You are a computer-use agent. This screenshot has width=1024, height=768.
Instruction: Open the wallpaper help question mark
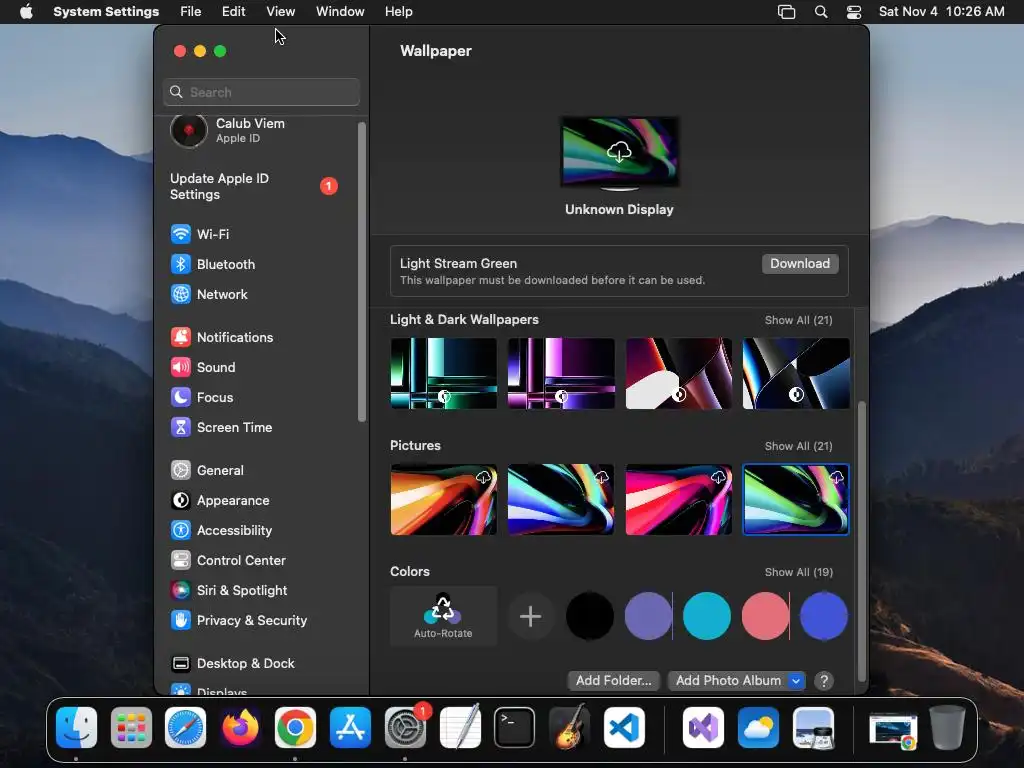tap(824, 680)
